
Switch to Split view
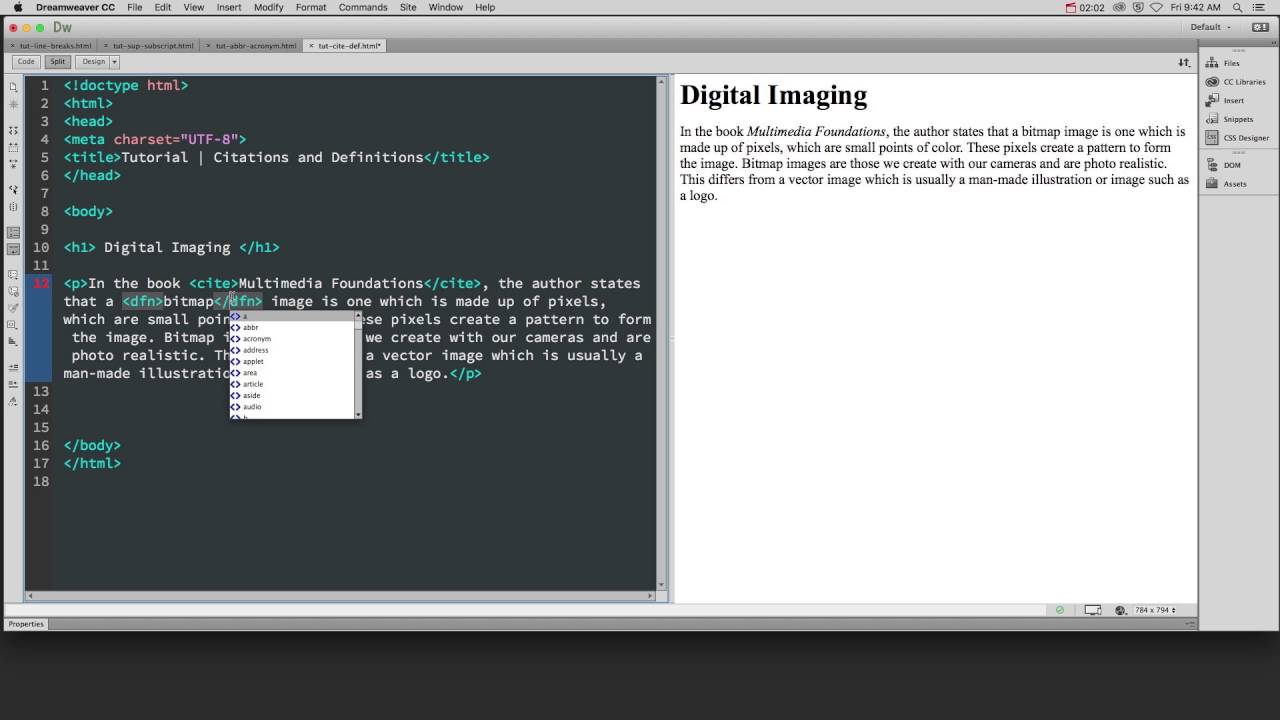click(x=56, y=62)
